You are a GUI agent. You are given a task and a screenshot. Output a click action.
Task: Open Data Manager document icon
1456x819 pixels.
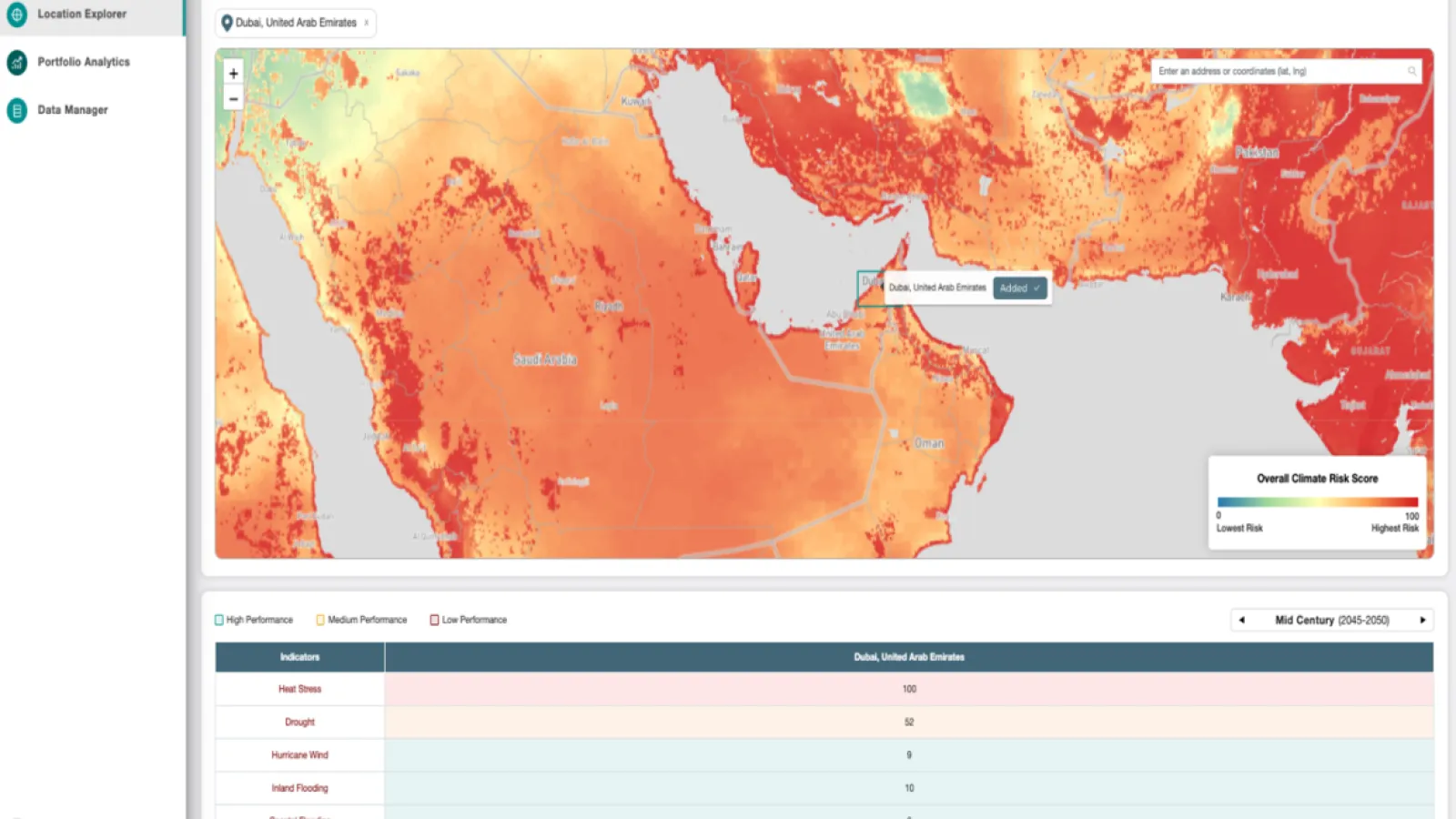click(17, 110)
